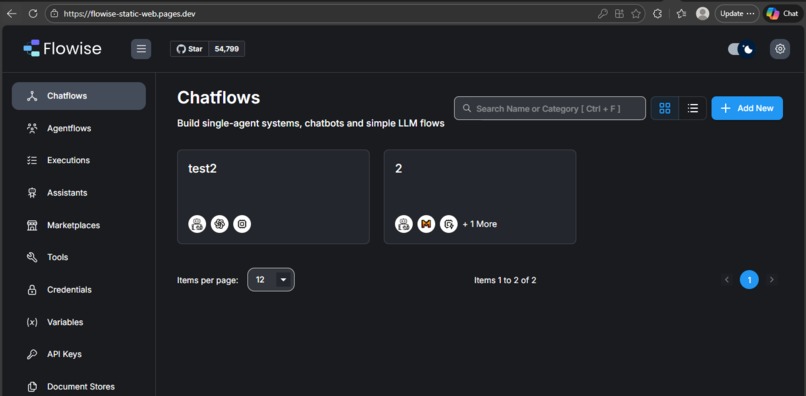Open the chatflow card named 2
This screenshot has width=806, height=396.
(480, 196)
